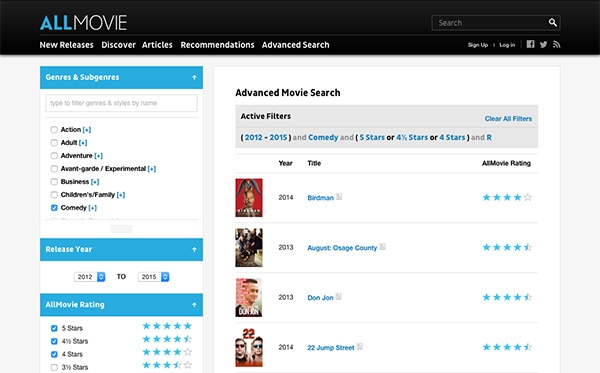Expand Adult subgenres [+]
600x373 pixels.
(83, 143)
